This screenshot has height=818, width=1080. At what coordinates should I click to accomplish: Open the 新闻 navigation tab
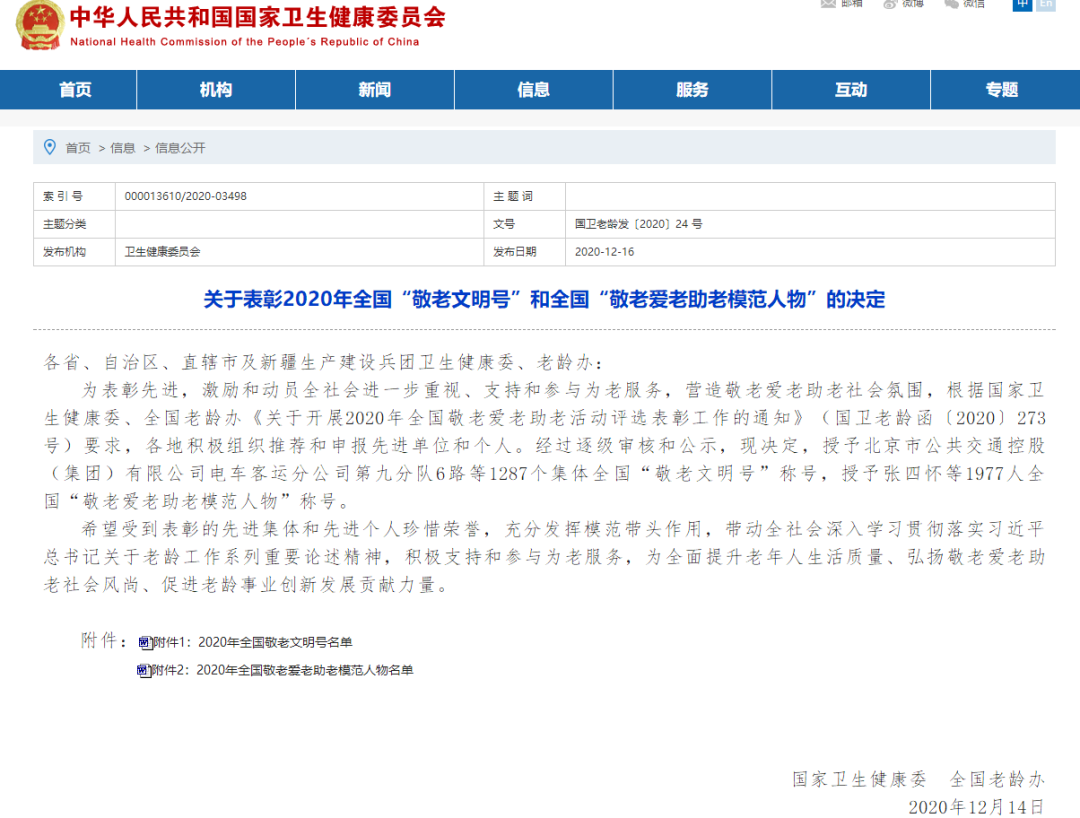(375, 90)
